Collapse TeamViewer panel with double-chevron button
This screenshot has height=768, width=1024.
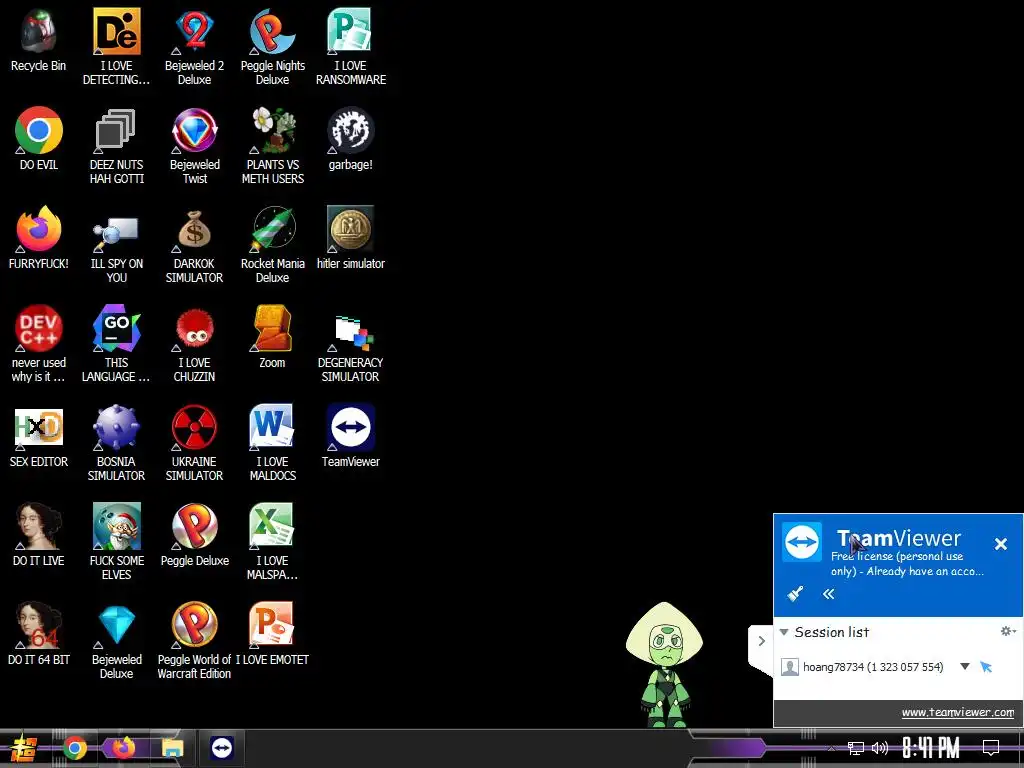point(829,594)
